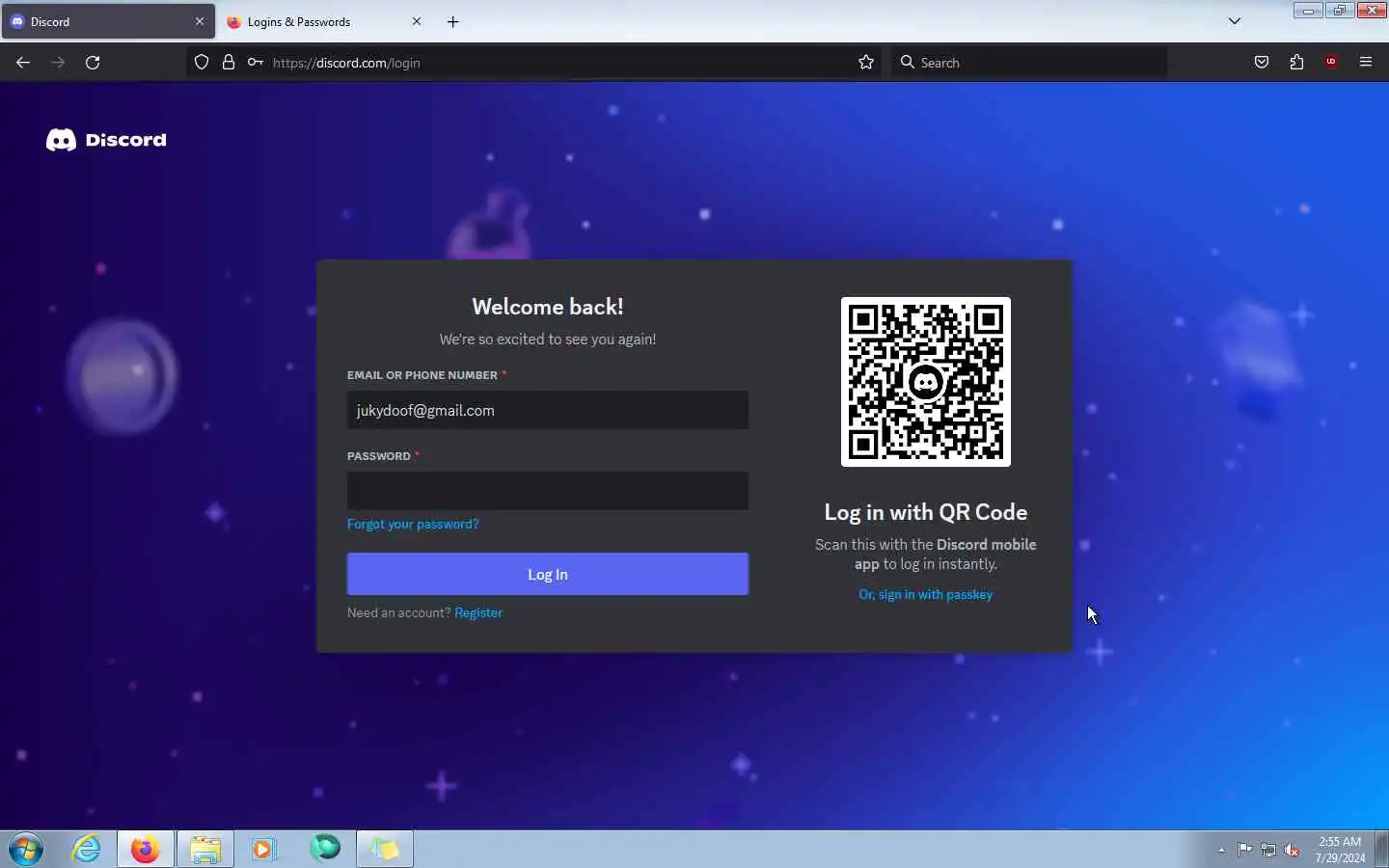Open the media player taskbar icon
1389x868 pixels.
(264, 850)
